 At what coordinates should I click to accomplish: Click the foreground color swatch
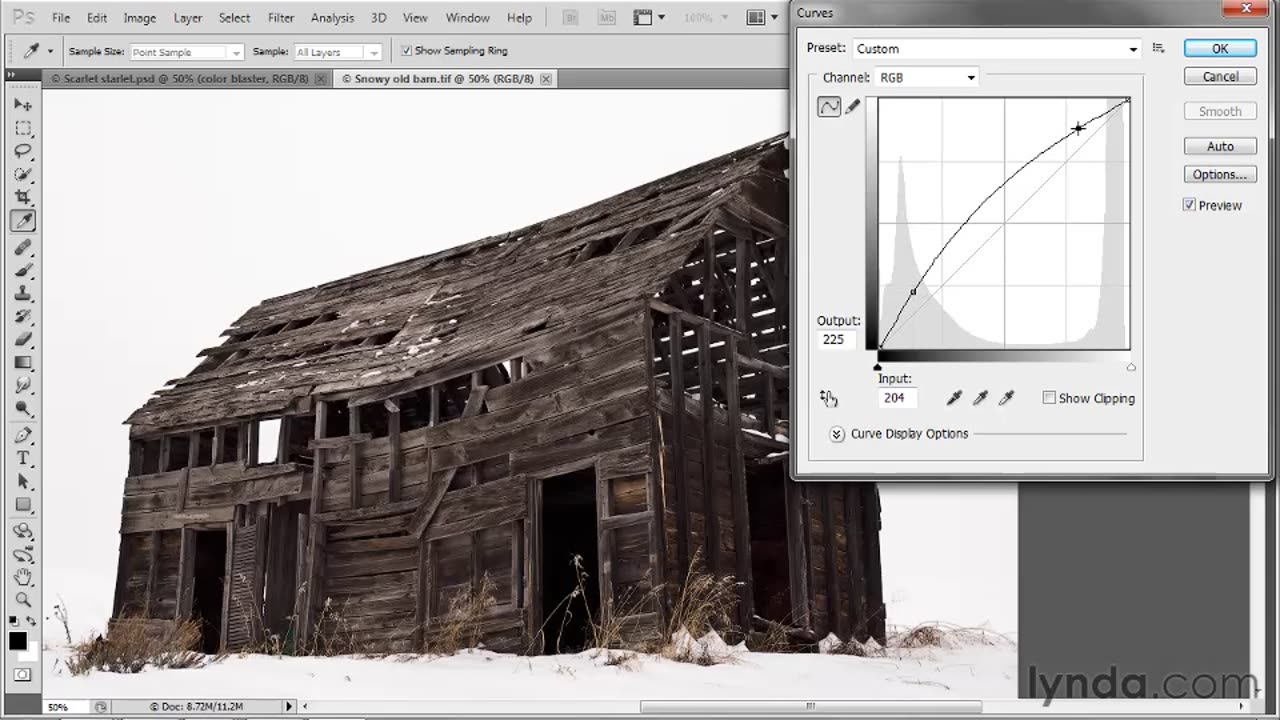click(18, 641)
